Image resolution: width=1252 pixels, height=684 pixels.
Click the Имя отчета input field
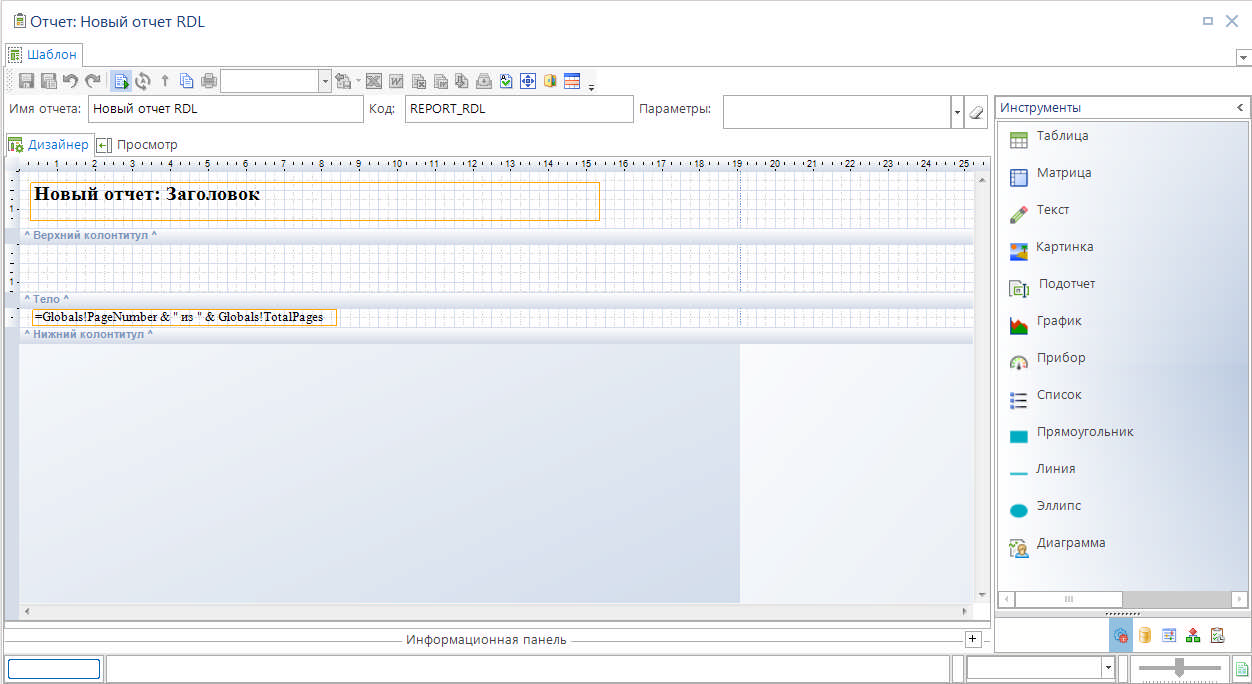(225, 109)
